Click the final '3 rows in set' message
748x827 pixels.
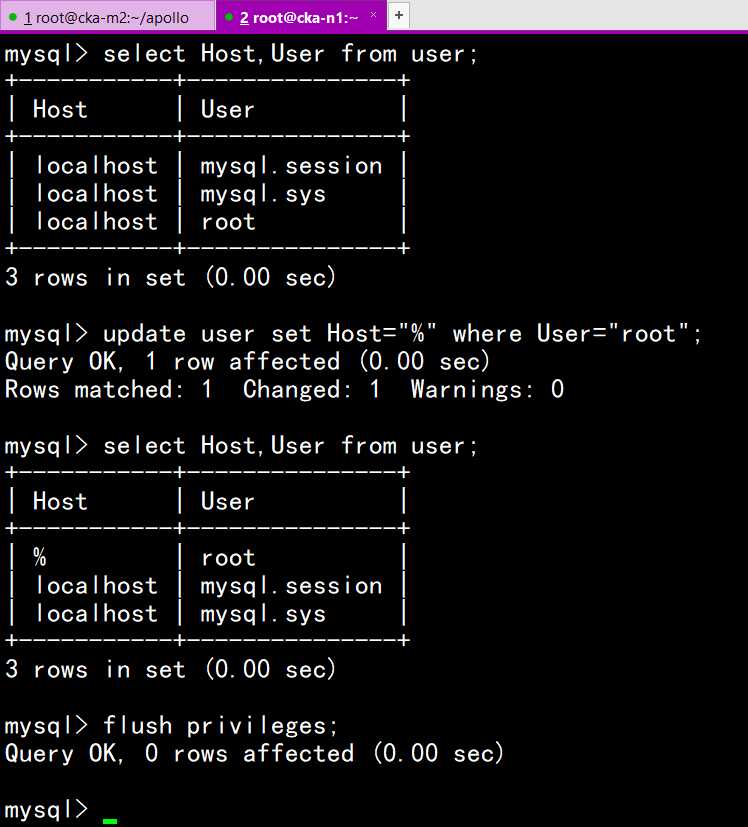pos(170,670)
